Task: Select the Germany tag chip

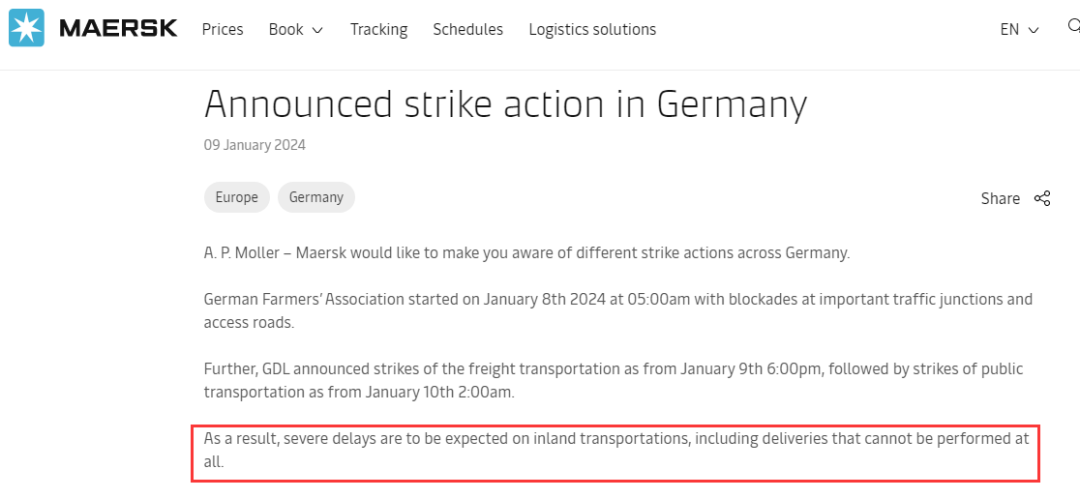Action: pos(316,198)
